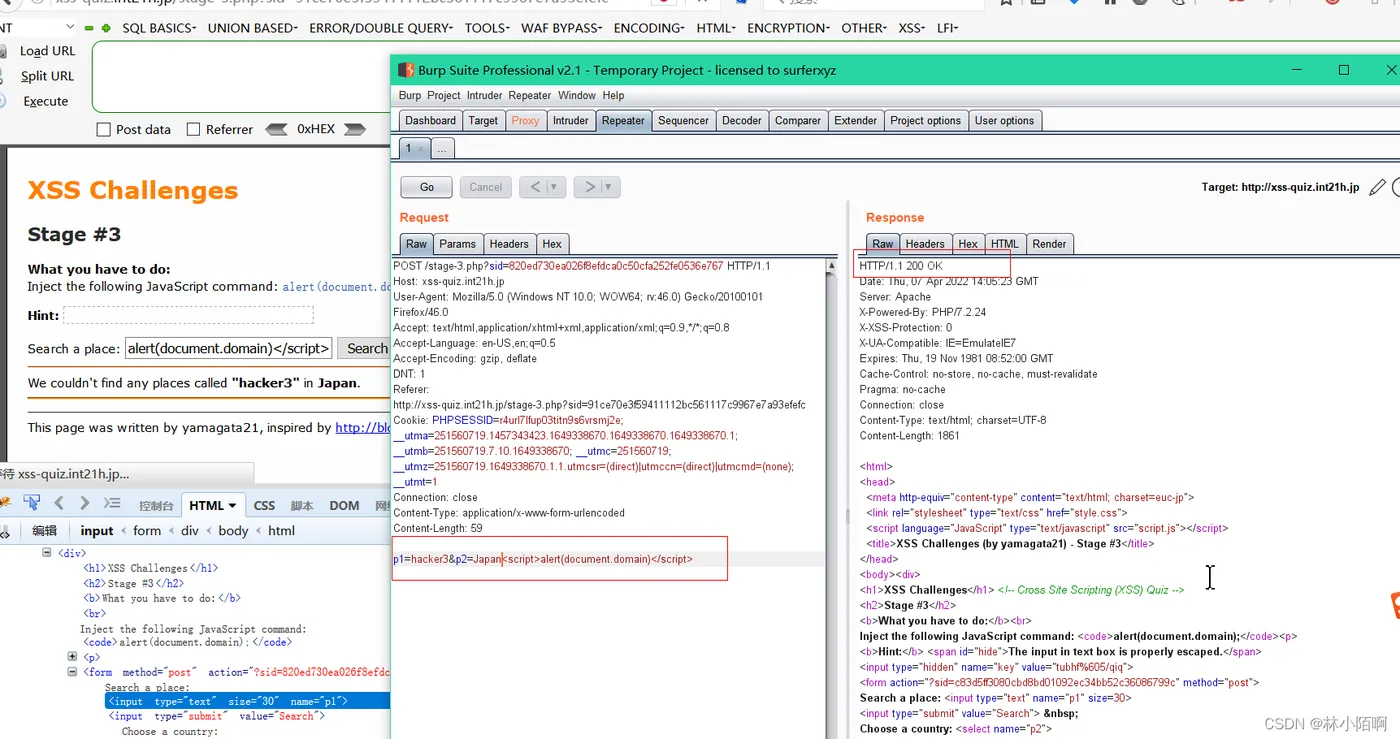
Task: Open the User options tab
Action: click(1005, 121)
